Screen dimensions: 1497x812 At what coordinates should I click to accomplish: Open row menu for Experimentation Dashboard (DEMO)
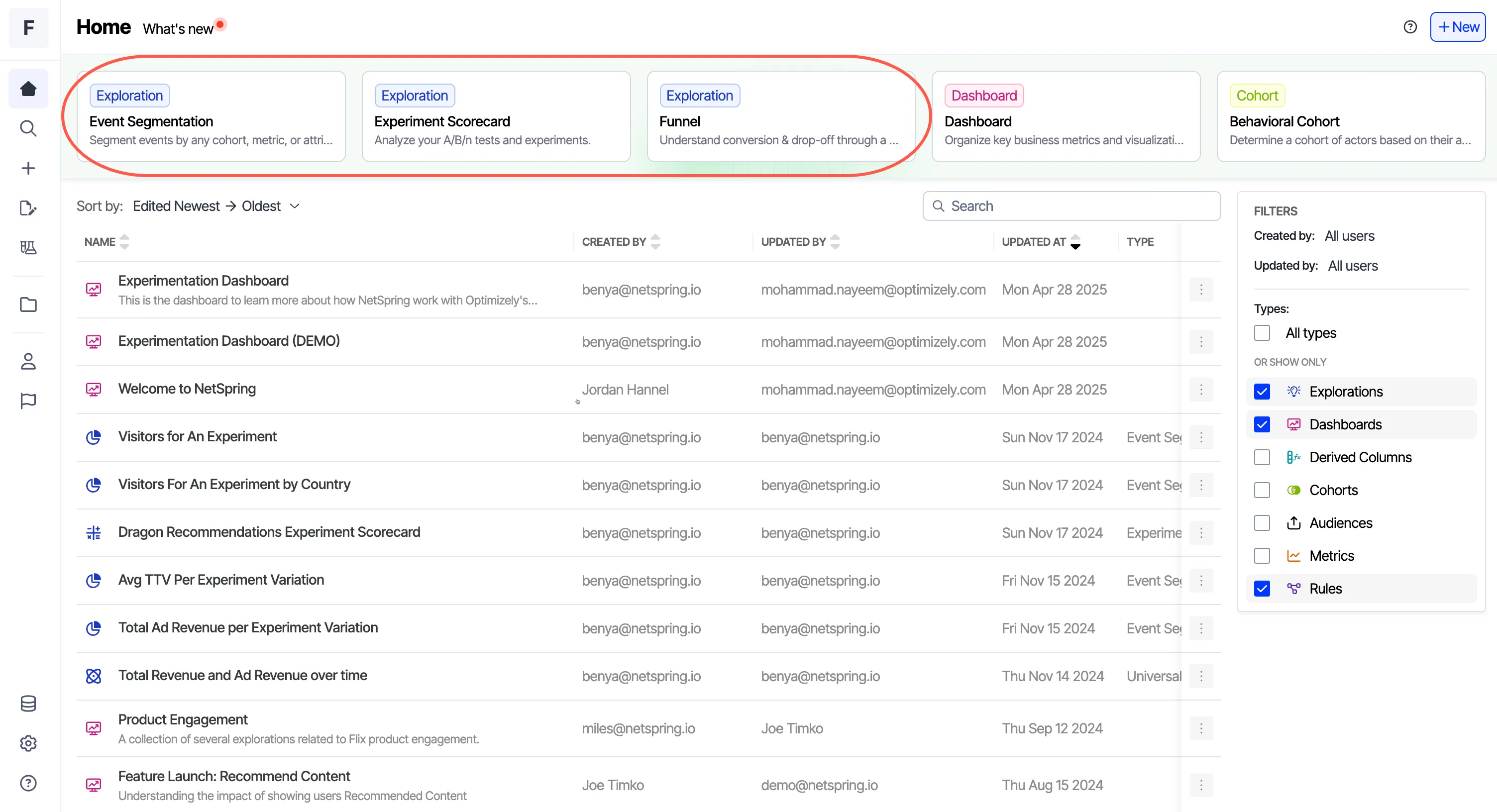[x=1201, y=341]
